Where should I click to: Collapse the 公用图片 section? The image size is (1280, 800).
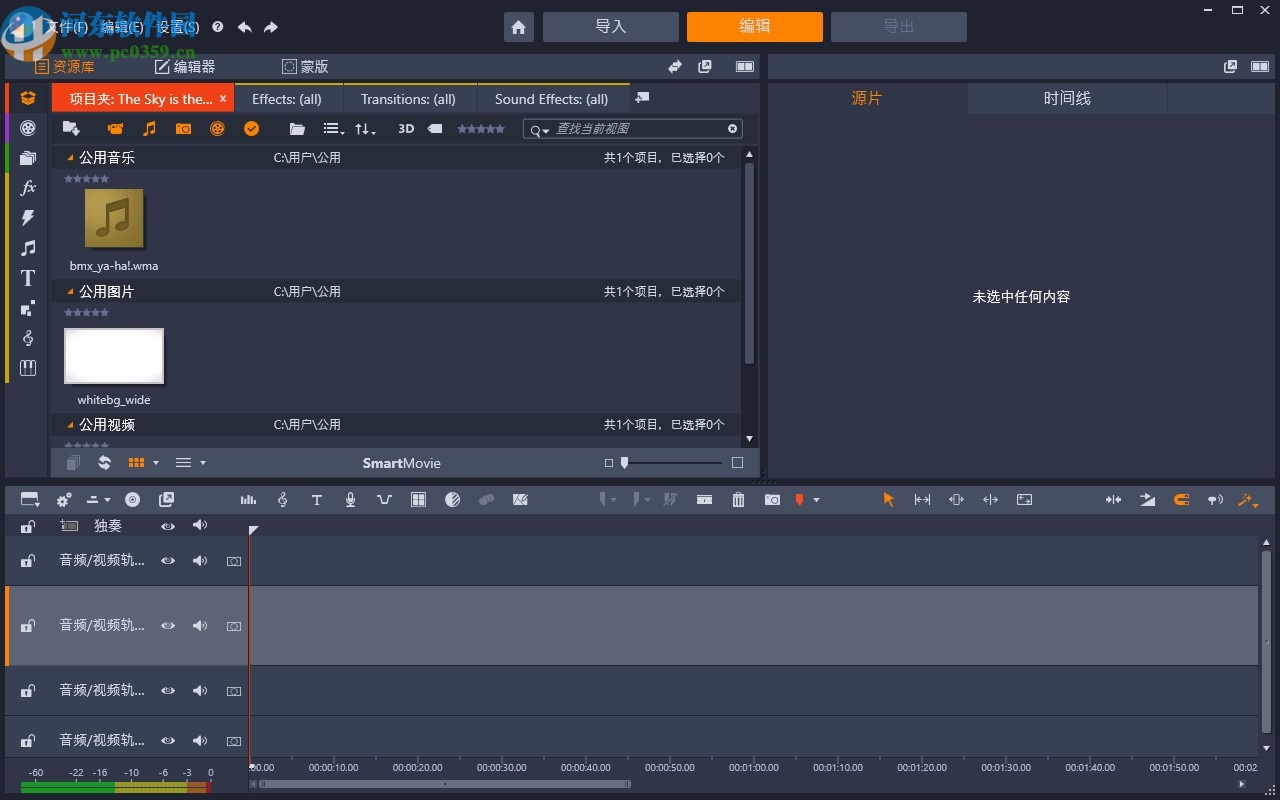coord(70,292)
